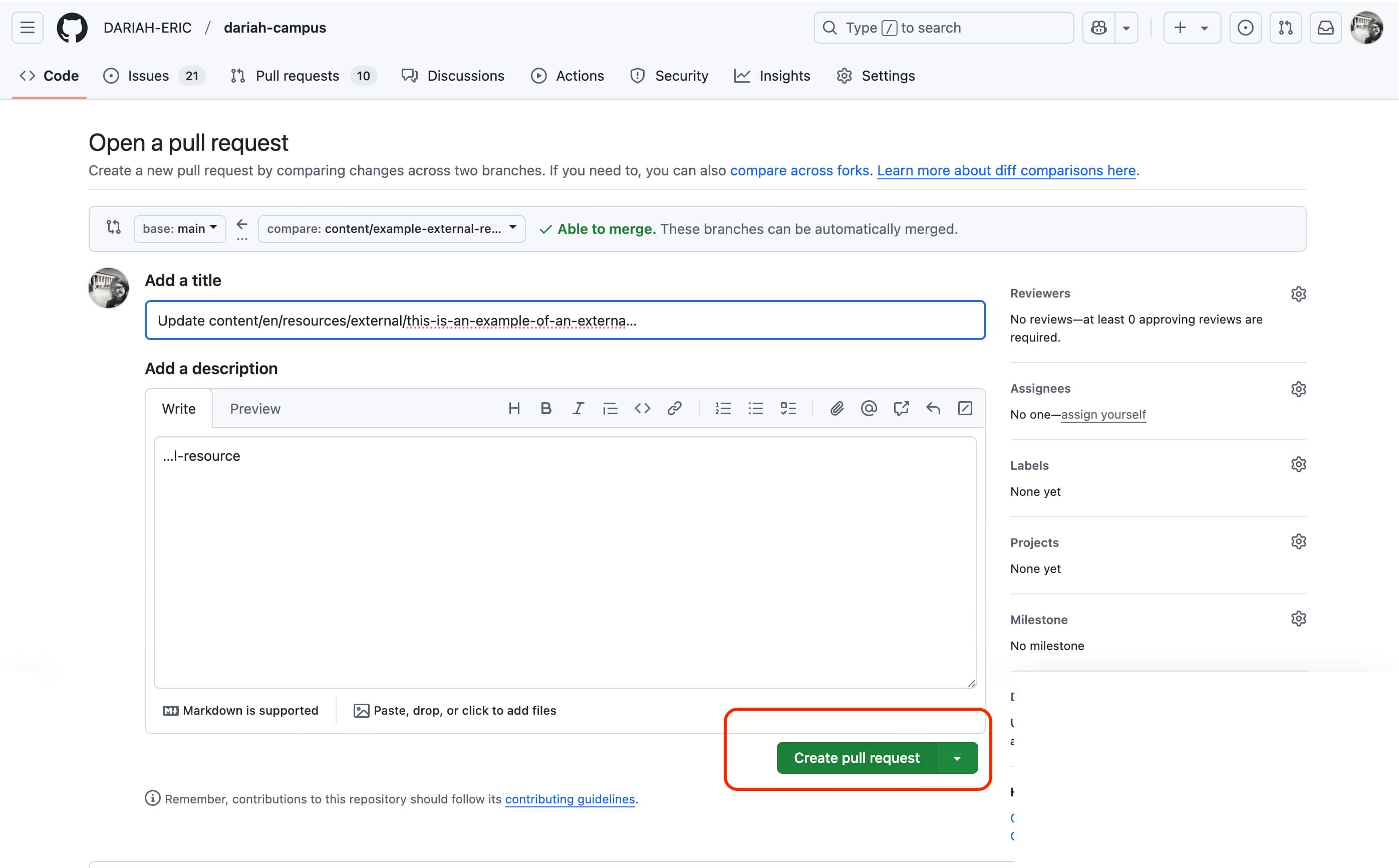Viewport: 1399px width, 868px height.
Task: Click the assign yourself link
Action: point(1103,415)
